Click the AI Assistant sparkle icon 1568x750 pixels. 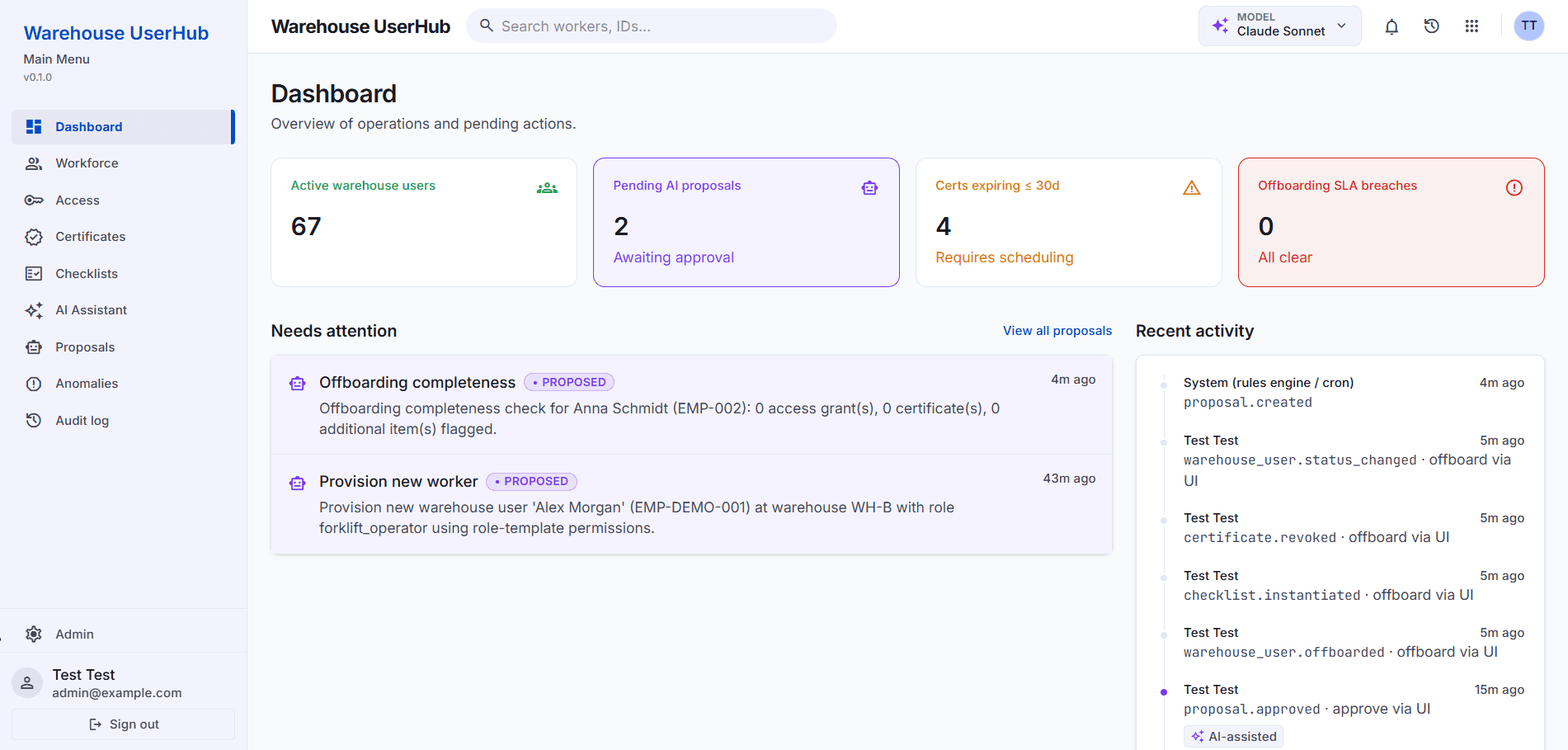34,310
